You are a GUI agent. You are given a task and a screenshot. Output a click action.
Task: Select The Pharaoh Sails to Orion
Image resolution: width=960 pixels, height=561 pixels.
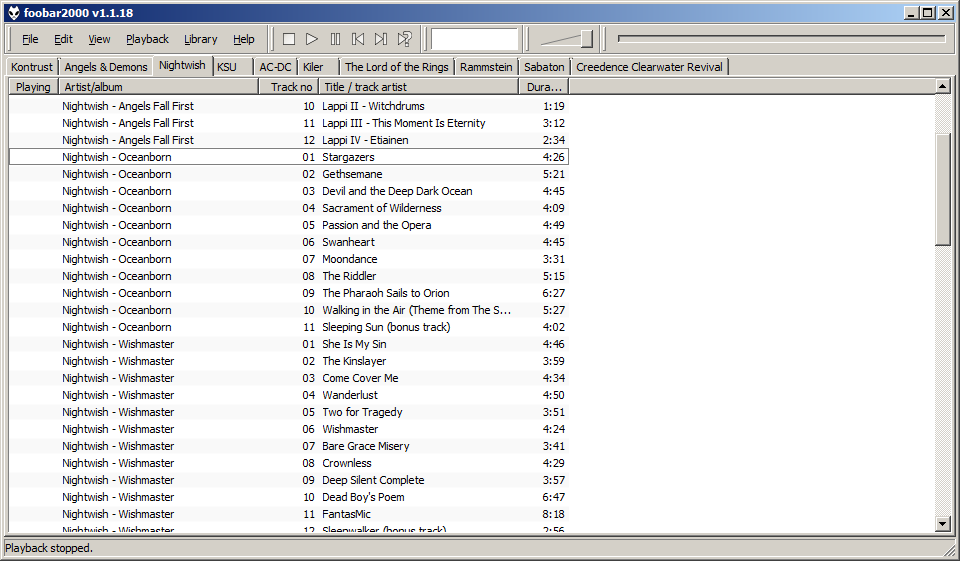click(x=289, y=293)
